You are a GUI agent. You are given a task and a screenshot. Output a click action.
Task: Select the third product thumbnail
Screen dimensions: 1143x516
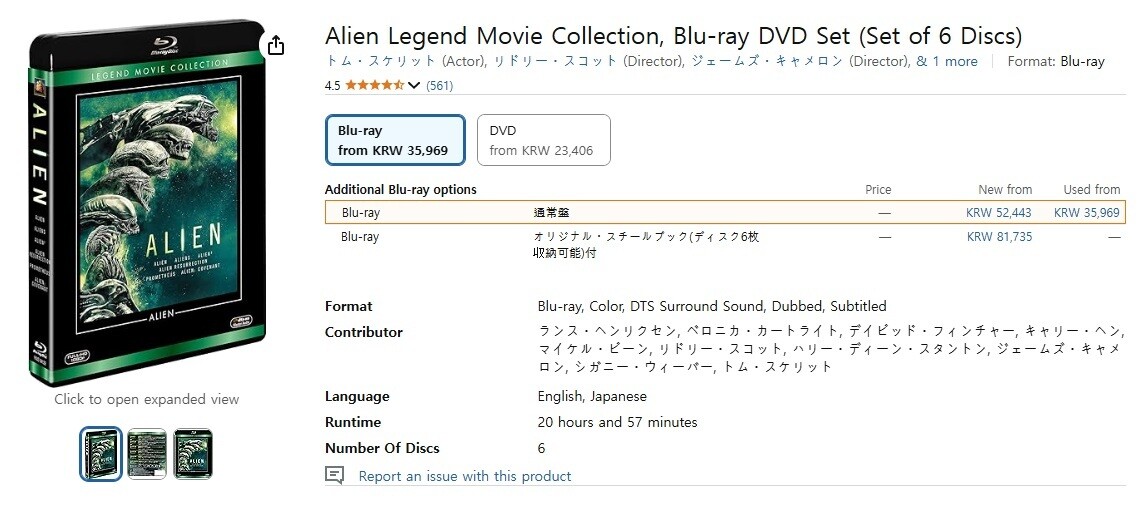pyautogui.click(x=193, y=454)
